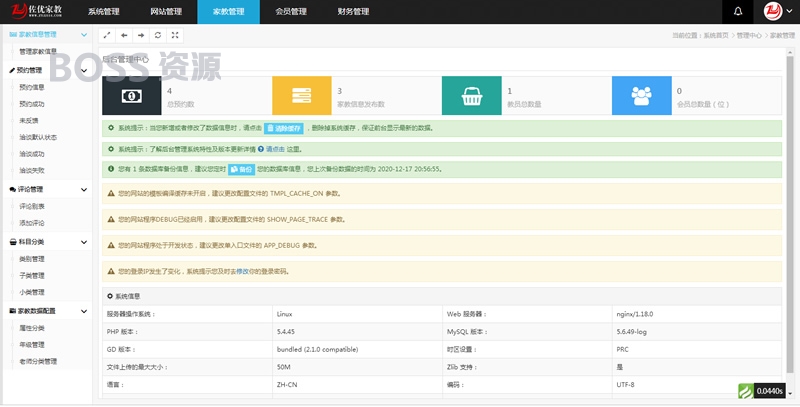Image resolution: width=800 pixels, height=407 pixels.
Task: Collapse the 家教信息管理 section chevron
Action: 84,35
